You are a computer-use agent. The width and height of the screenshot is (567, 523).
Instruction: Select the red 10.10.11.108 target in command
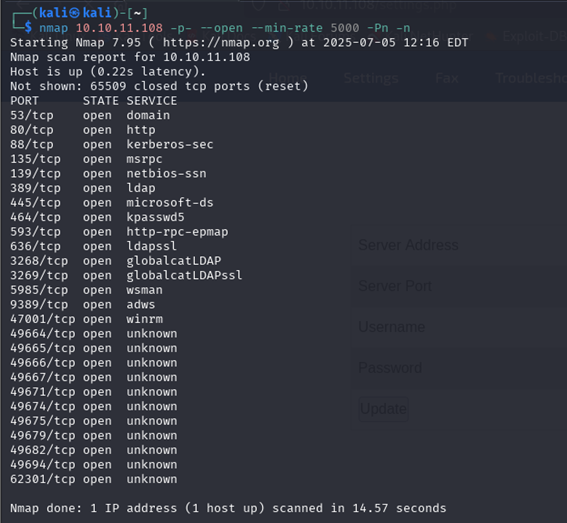119,28
